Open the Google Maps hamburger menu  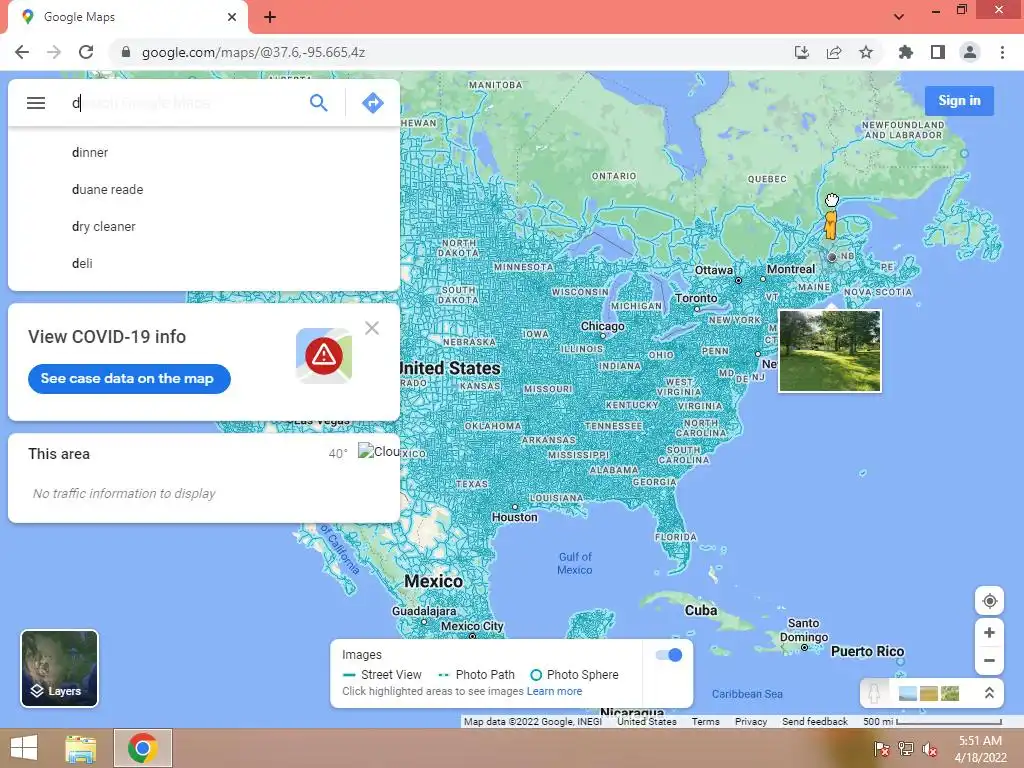click(x=36, y=103)
